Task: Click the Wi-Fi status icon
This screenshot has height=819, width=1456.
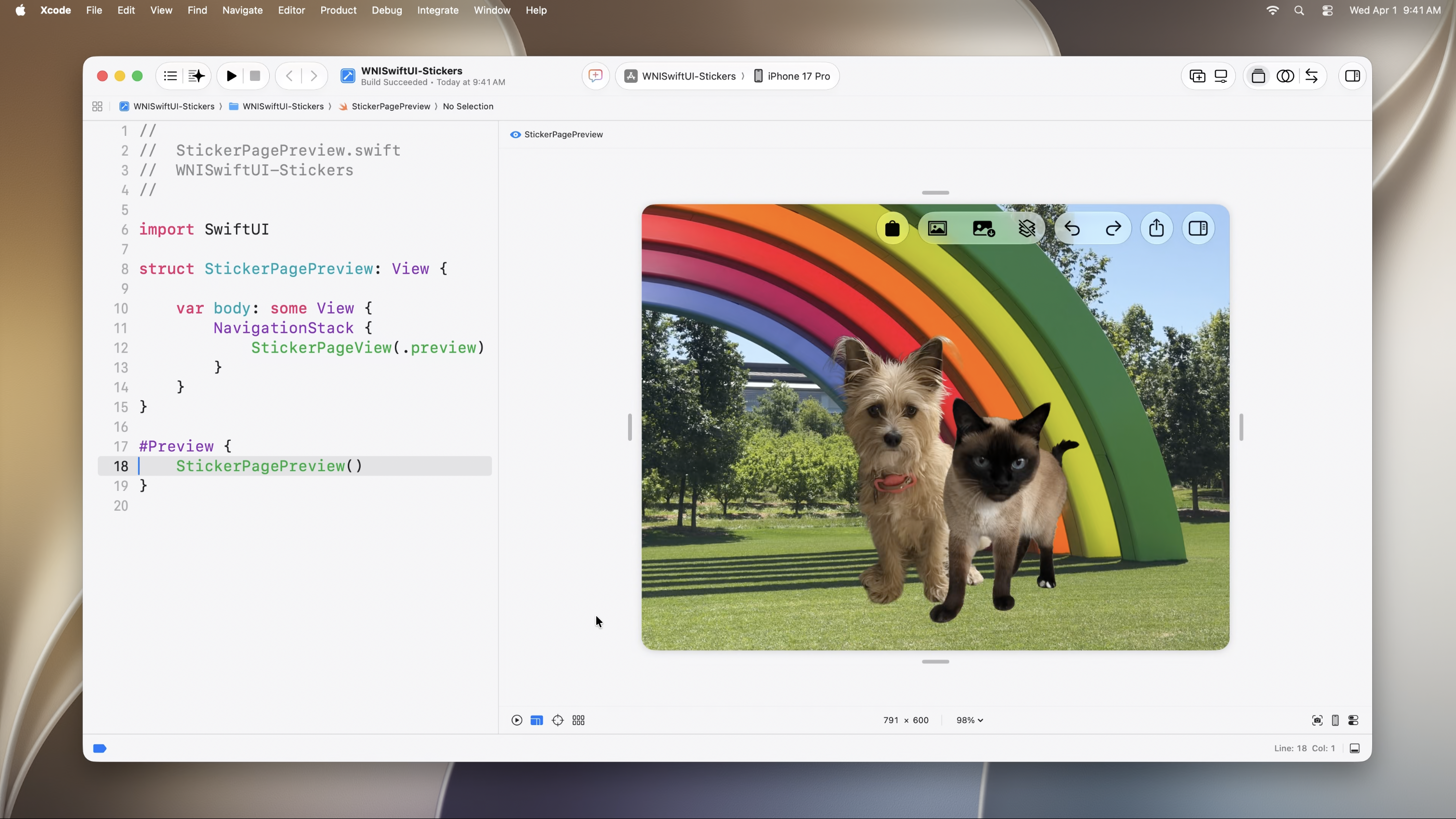Action: (x=1272, y=10)
